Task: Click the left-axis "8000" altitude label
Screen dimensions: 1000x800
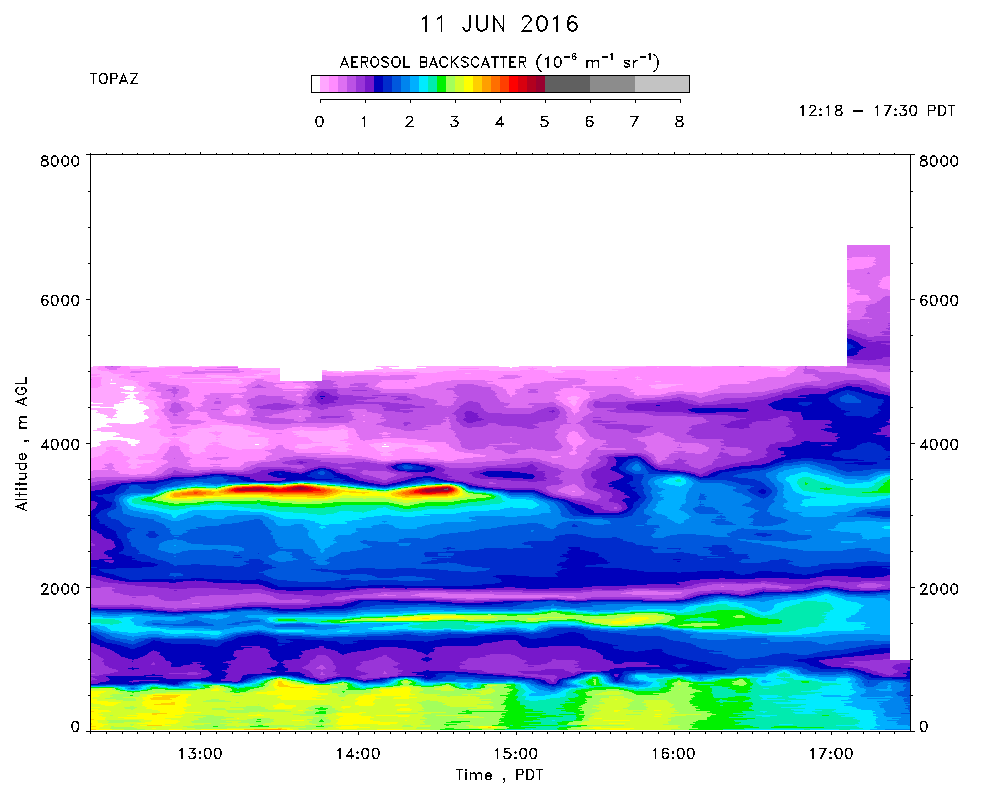Action: (60, 161)
